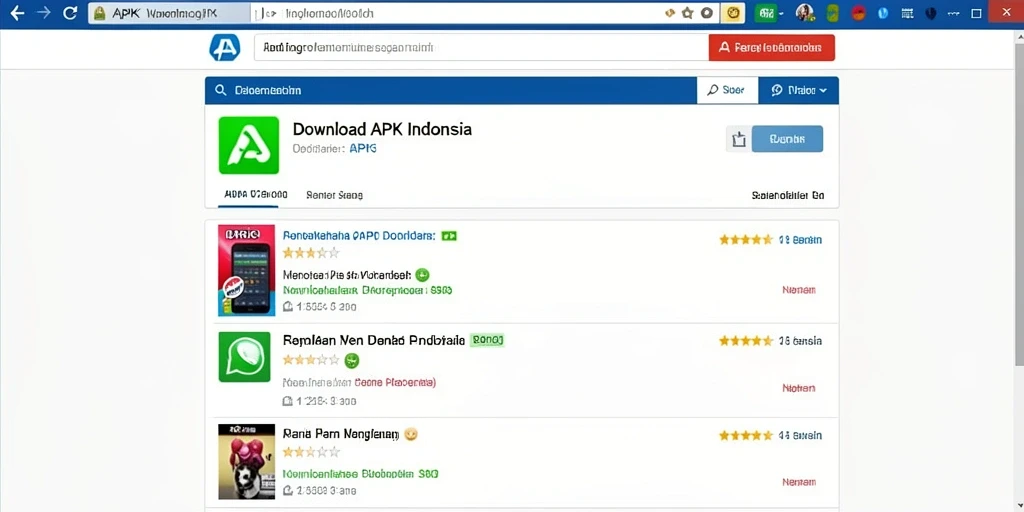Click the padlock icon in the address bar
This screenshot has height=512, width=1024.
99,13
